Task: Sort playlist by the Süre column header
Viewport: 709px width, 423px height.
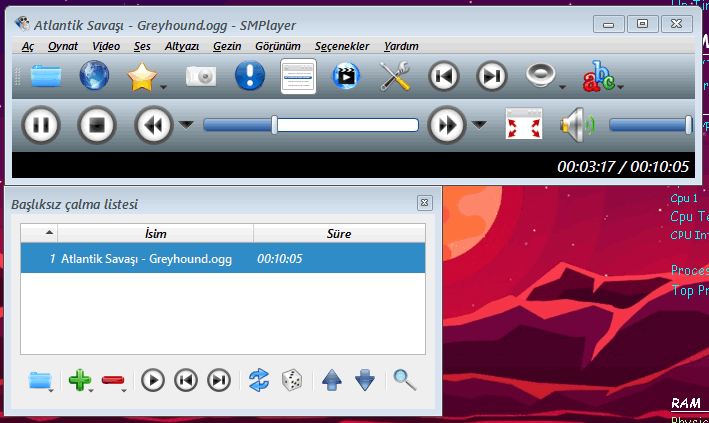Action: 339,233
